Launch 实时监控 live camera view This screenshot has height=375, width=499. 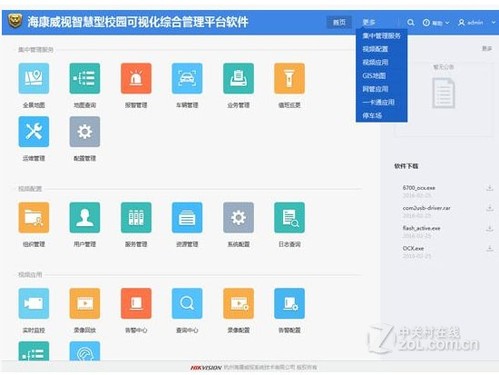coord(34,303)
